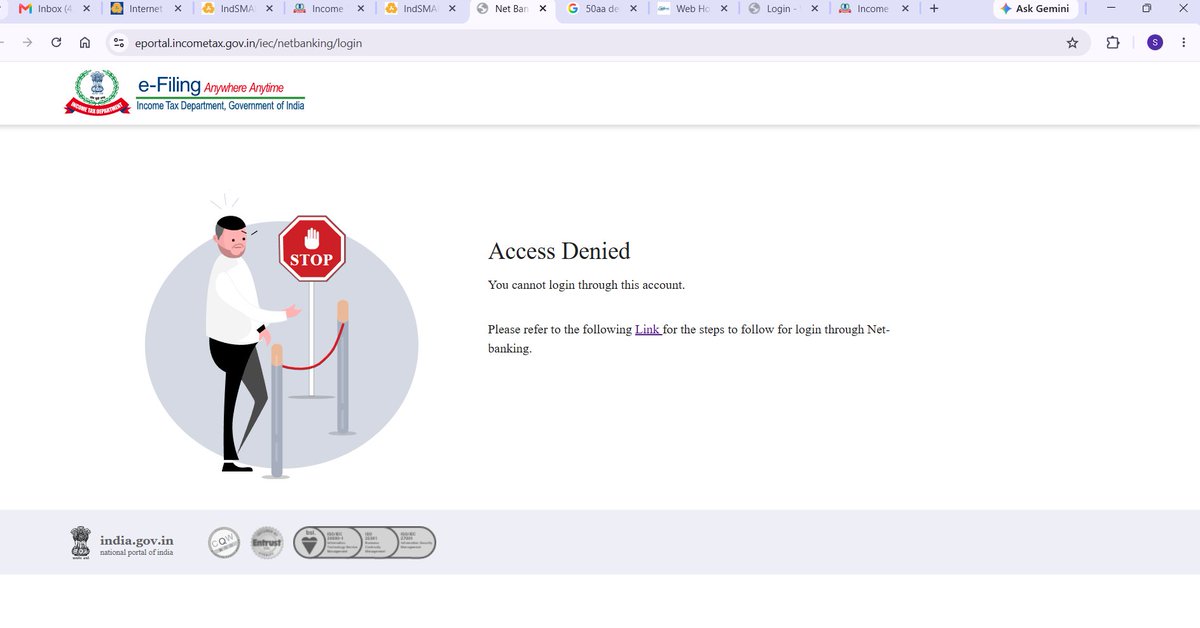Close the Gmail Inbox tab
Image resolution: width=1200 pixels, height=628 pixels.
pyautogui.click(x=87, y=9)
